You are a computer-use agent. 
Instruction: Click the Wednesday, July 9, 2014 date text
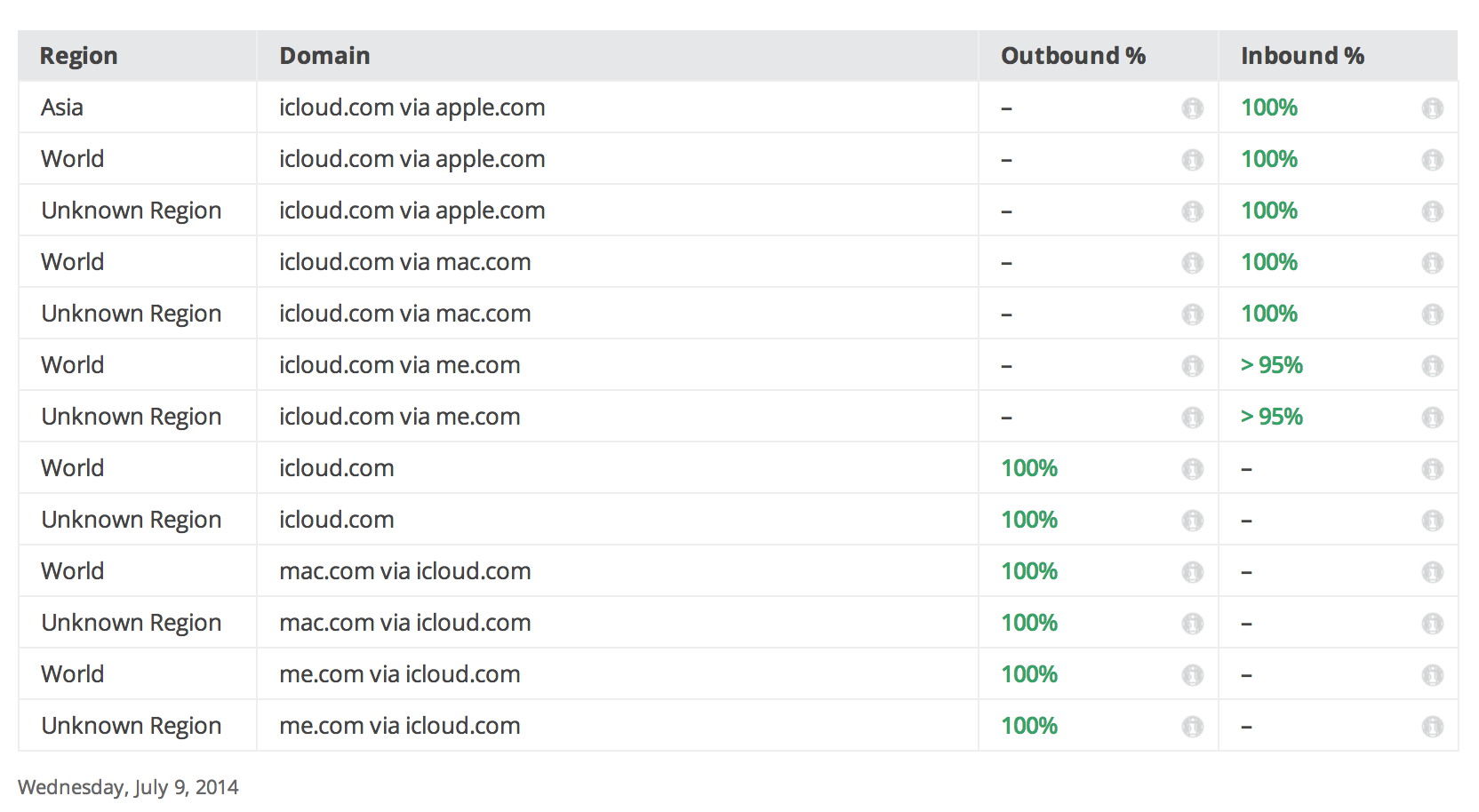(128, 787)
